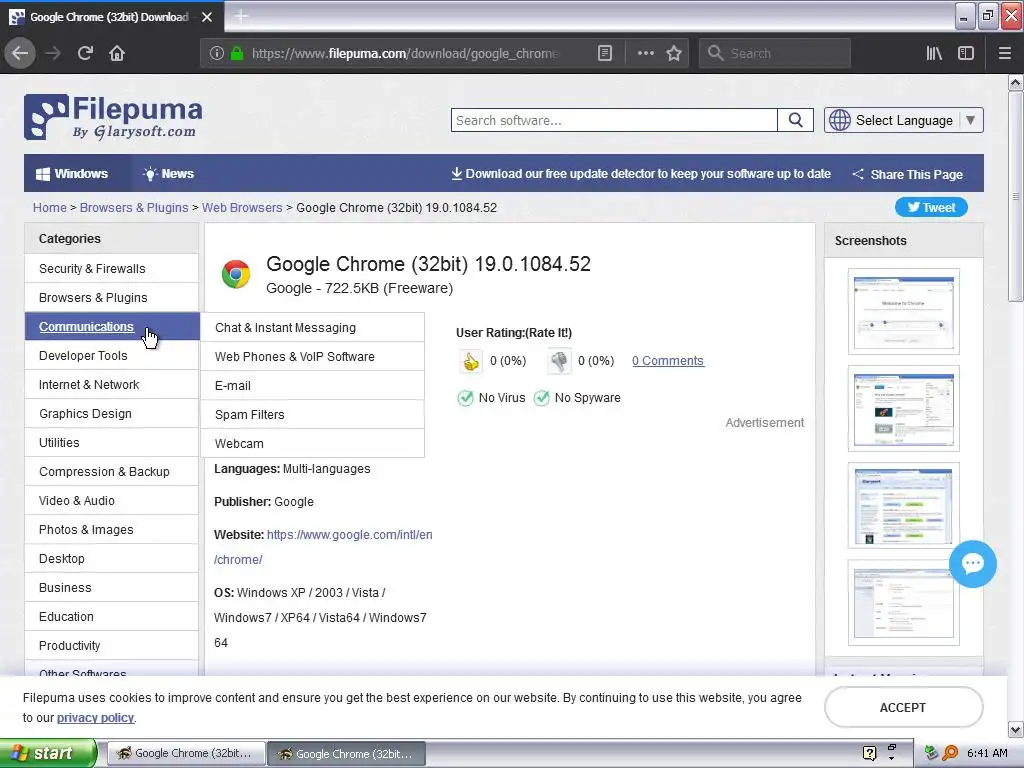Open Select Language dropdown
Viewport: 1024px width, 768px height.
904,120
